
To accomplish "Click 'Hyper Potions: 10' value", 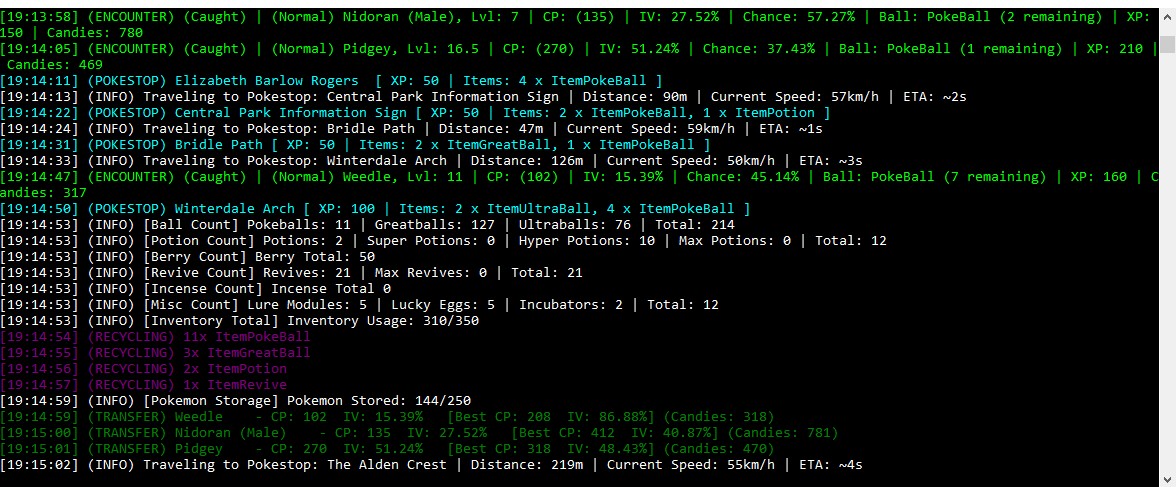I will coord(586,240).
